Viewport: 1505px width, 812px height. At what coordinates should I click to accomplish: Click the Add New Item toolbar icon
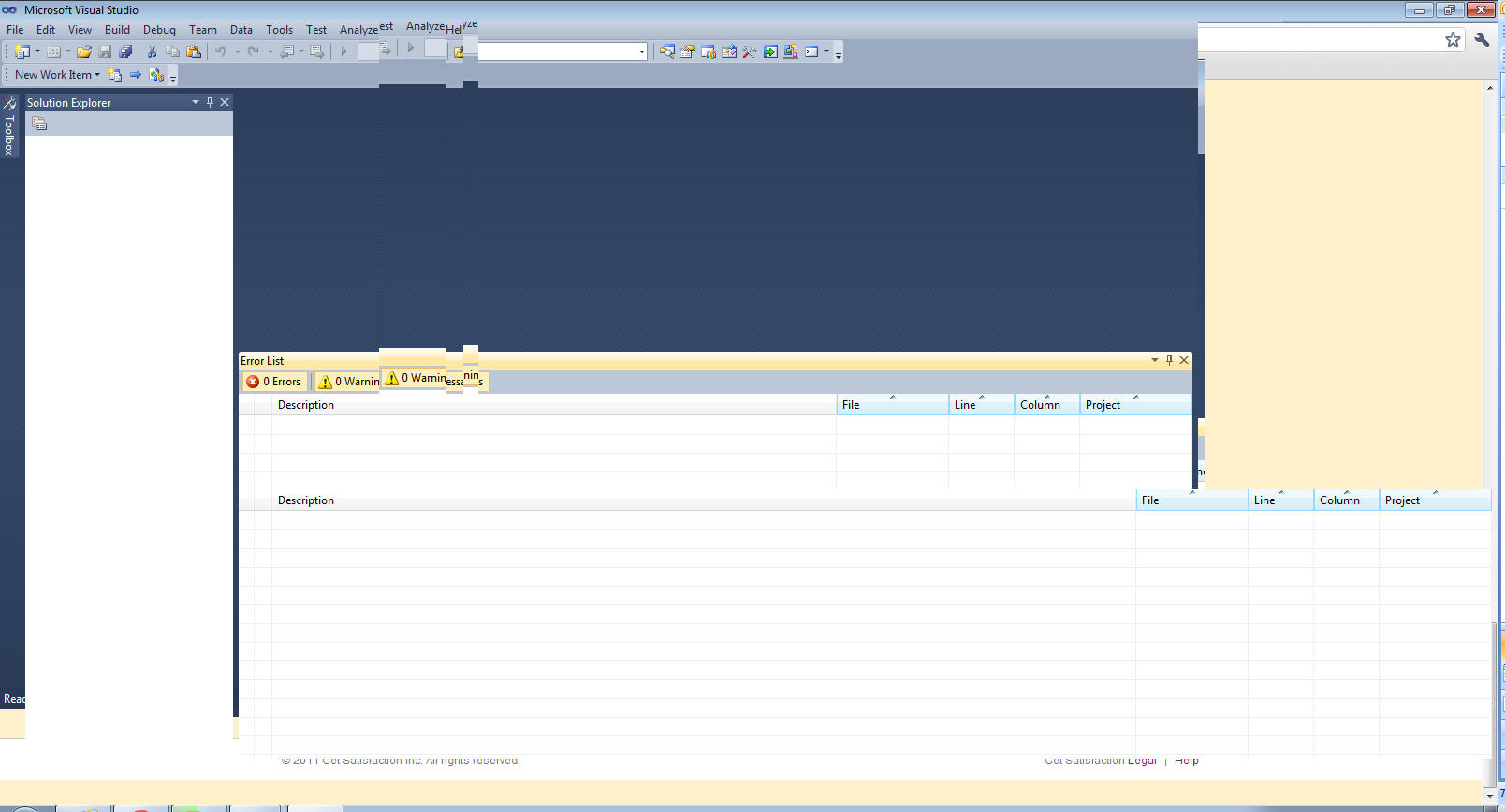53,51
